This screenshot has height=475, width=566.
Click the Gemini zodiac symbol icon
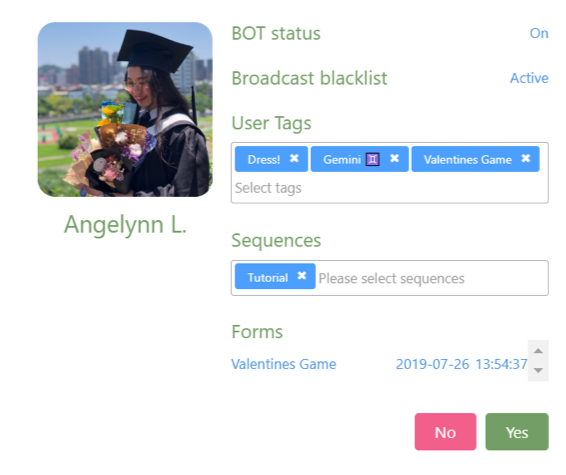click(373, 159)
